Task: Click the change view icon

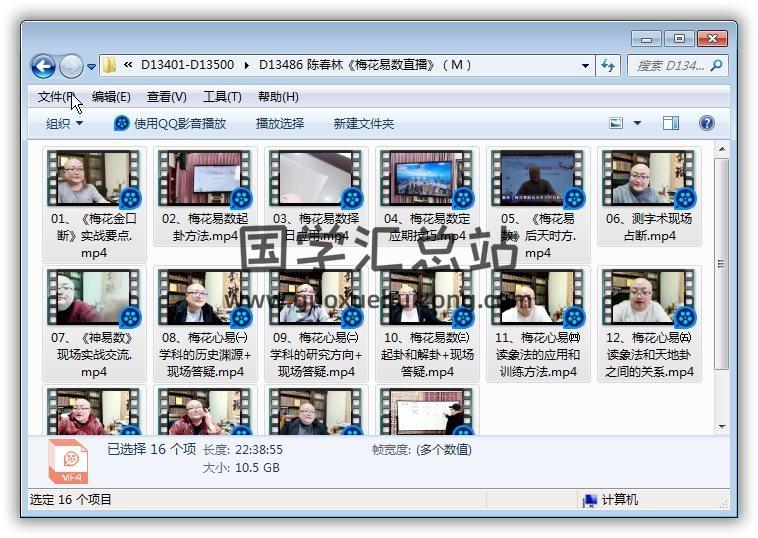Action: point(616,123)
